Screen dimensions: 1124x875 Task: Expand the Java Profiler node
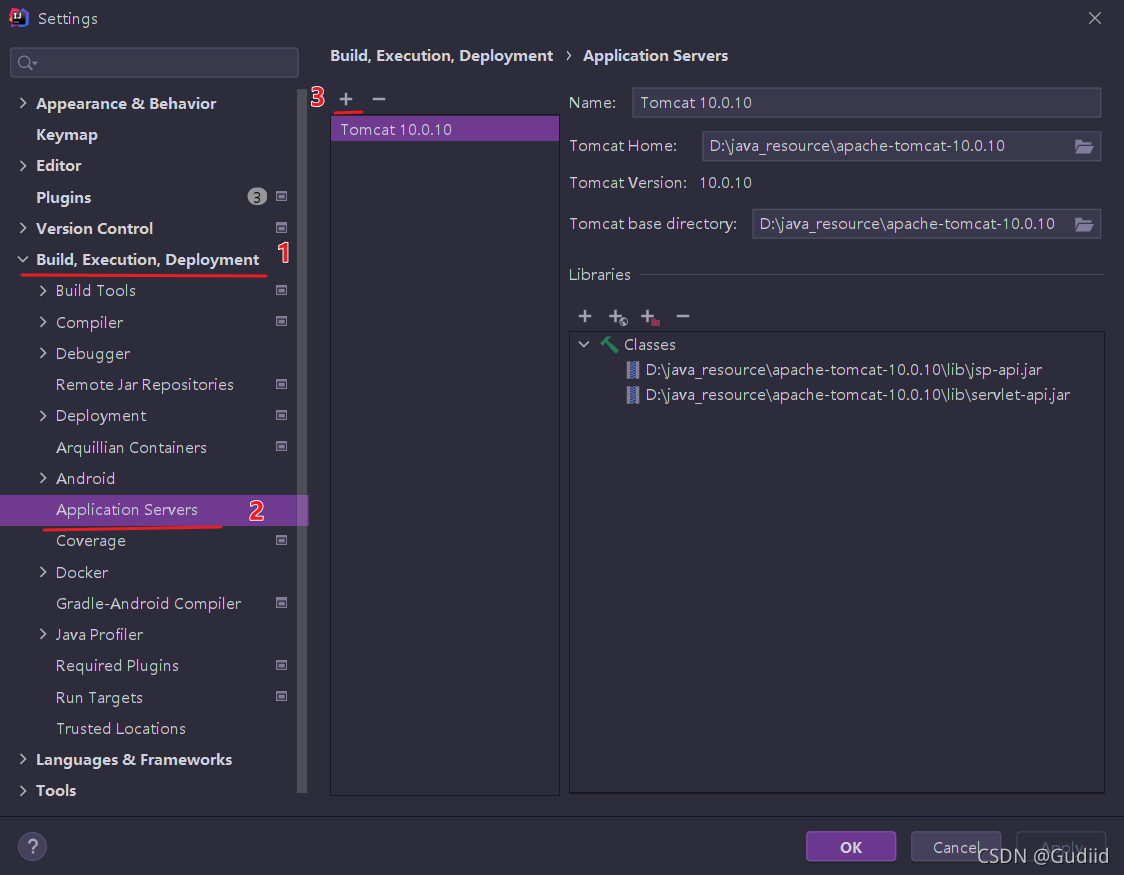click(43, 634)
